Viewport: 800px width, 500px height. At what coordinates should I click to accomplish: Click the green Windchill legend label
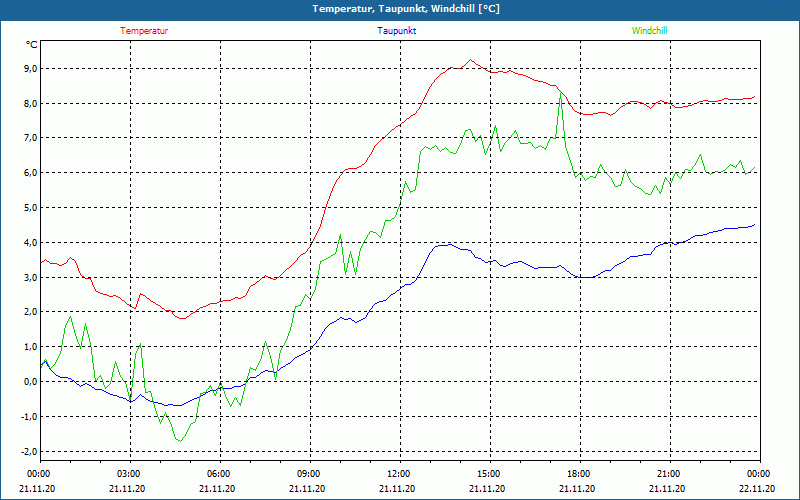tap(649, 31)
